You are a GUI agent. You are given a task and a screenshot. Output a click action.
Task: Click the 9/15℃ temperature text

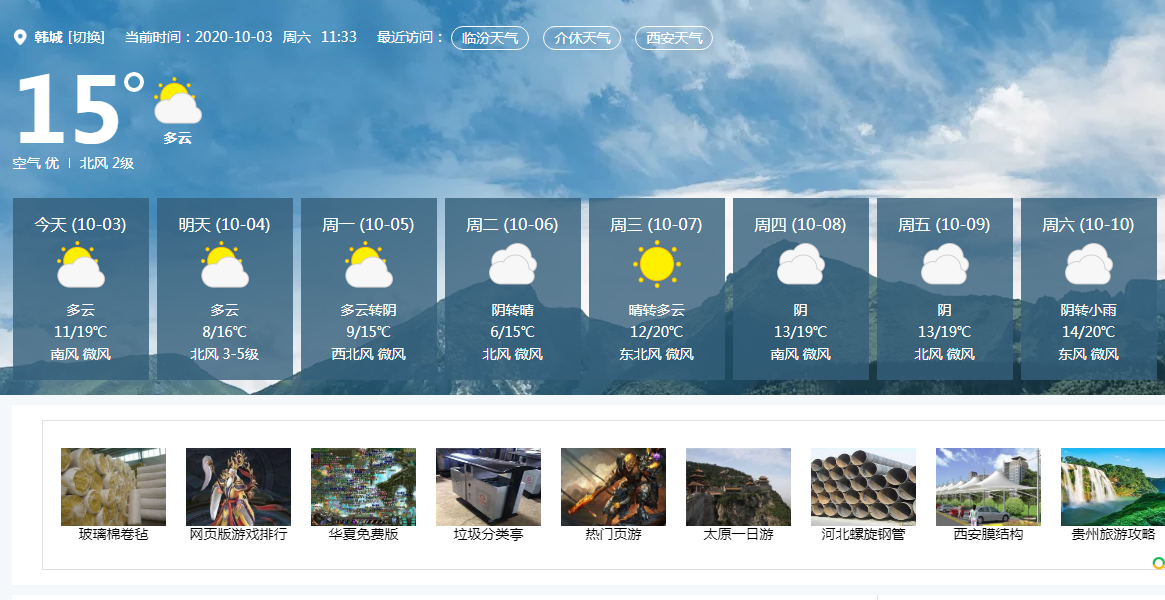coord(369,332)
